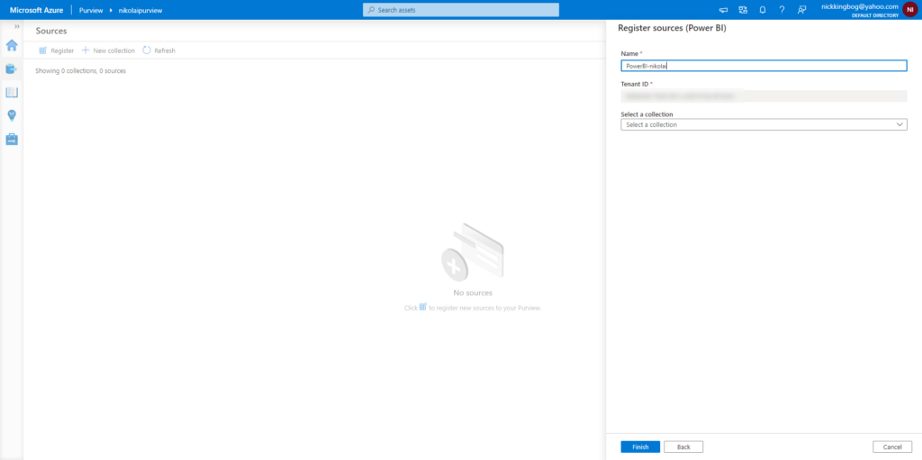Click the Finish button
Viewport: 922px width, 460px height.
click(x=640, y=447)
